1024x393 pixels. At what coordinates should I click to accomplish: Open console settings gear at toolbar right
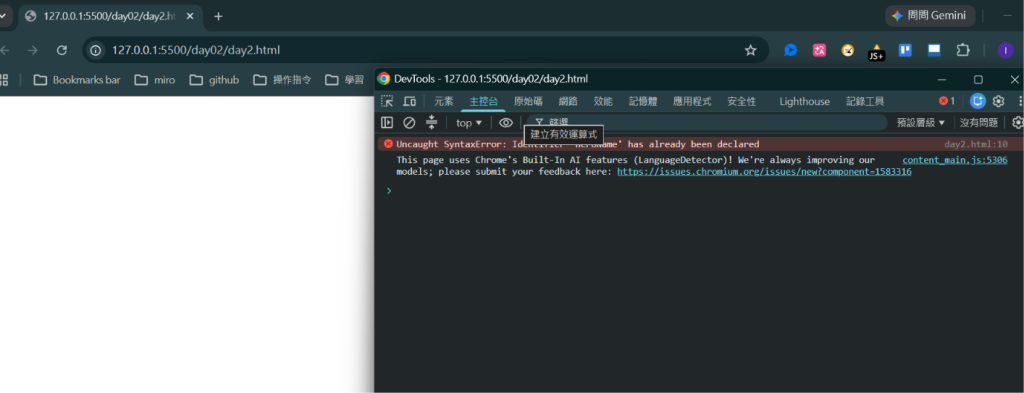tap(1017, 122)
